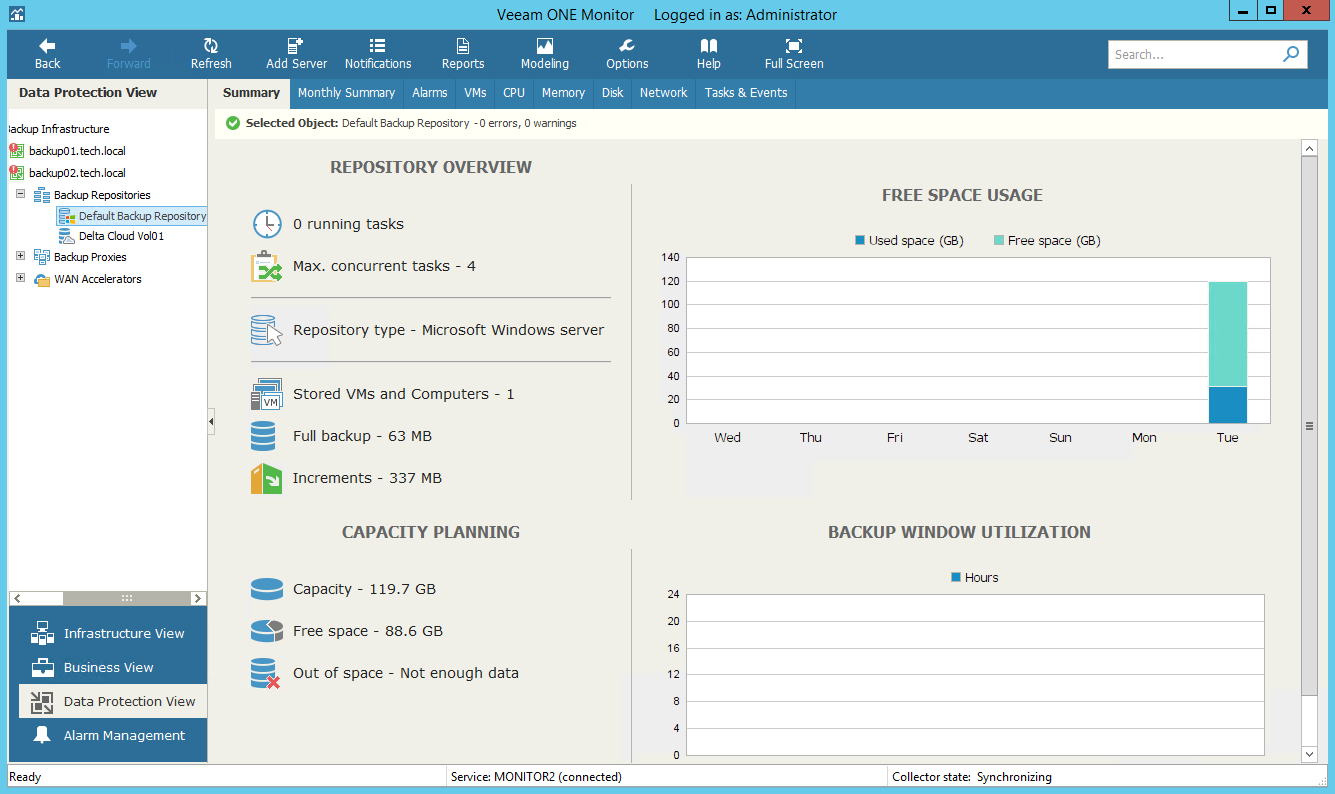Click the tree horizontal scrollbar right arrow
Screen dimensions: 1335x794
coord(199,598)
